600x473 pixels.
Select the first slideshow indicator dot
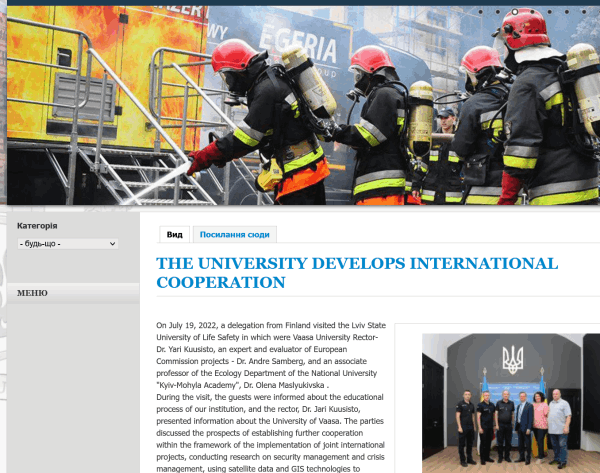[483, 12]
